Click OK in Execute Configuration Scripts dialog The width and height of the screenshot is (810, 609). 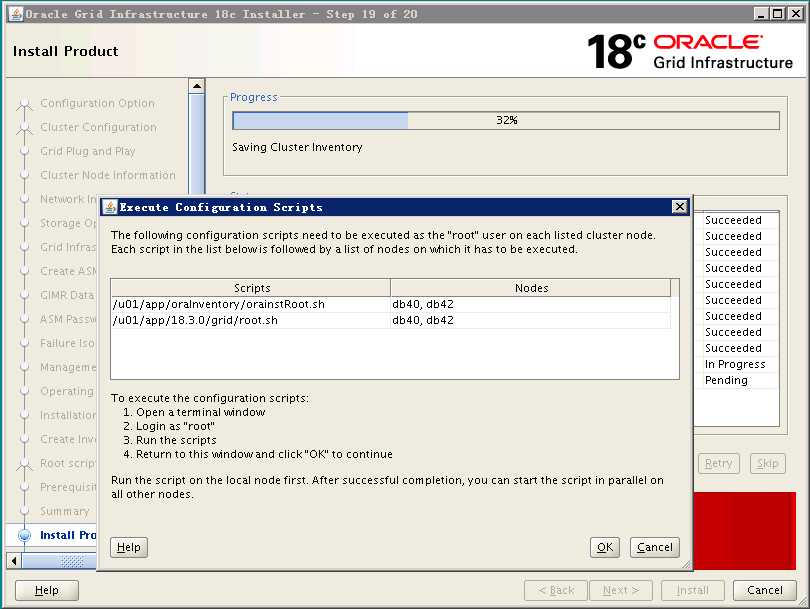(x=604, y=548)
